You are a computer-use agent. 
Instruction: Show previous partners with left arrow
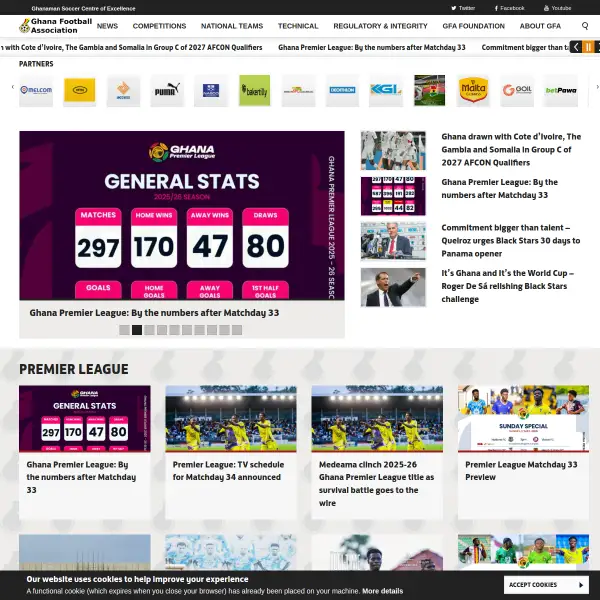(x=13, y=87)
